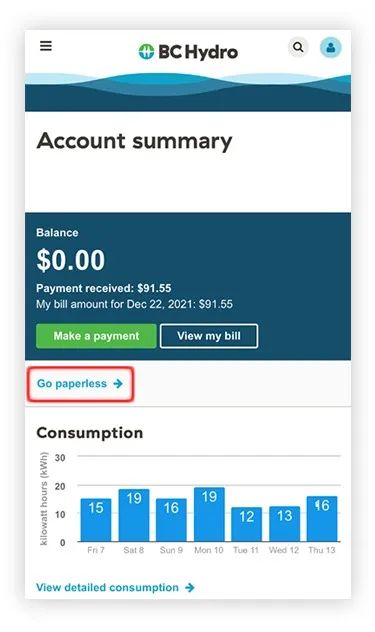Click the Account summary heading
Image resolution: width=375 pixels, height=632 pixels.
point(134,142)
